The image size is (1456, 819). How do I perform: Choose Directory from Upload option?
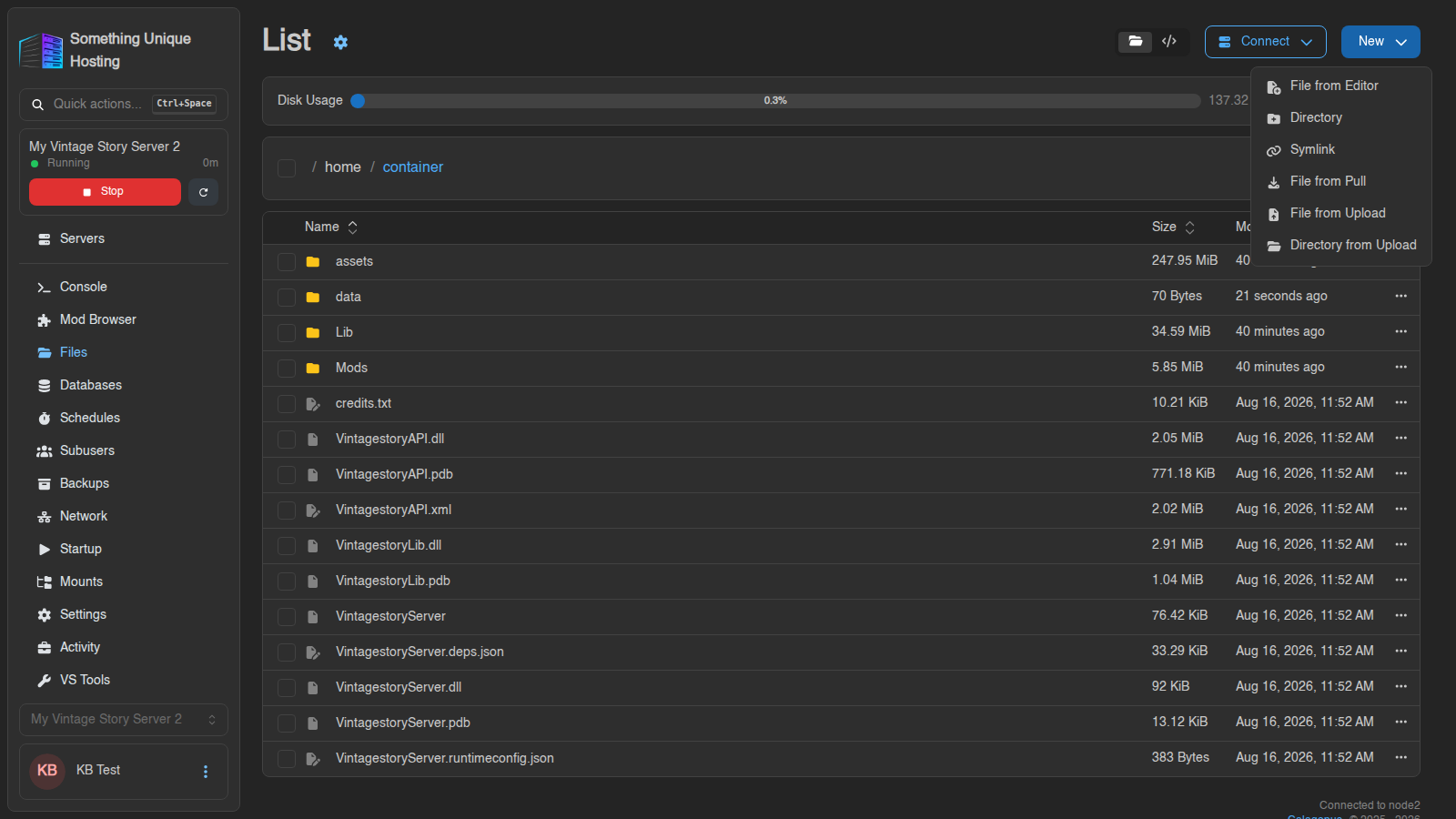click(x=1341, y=246)
